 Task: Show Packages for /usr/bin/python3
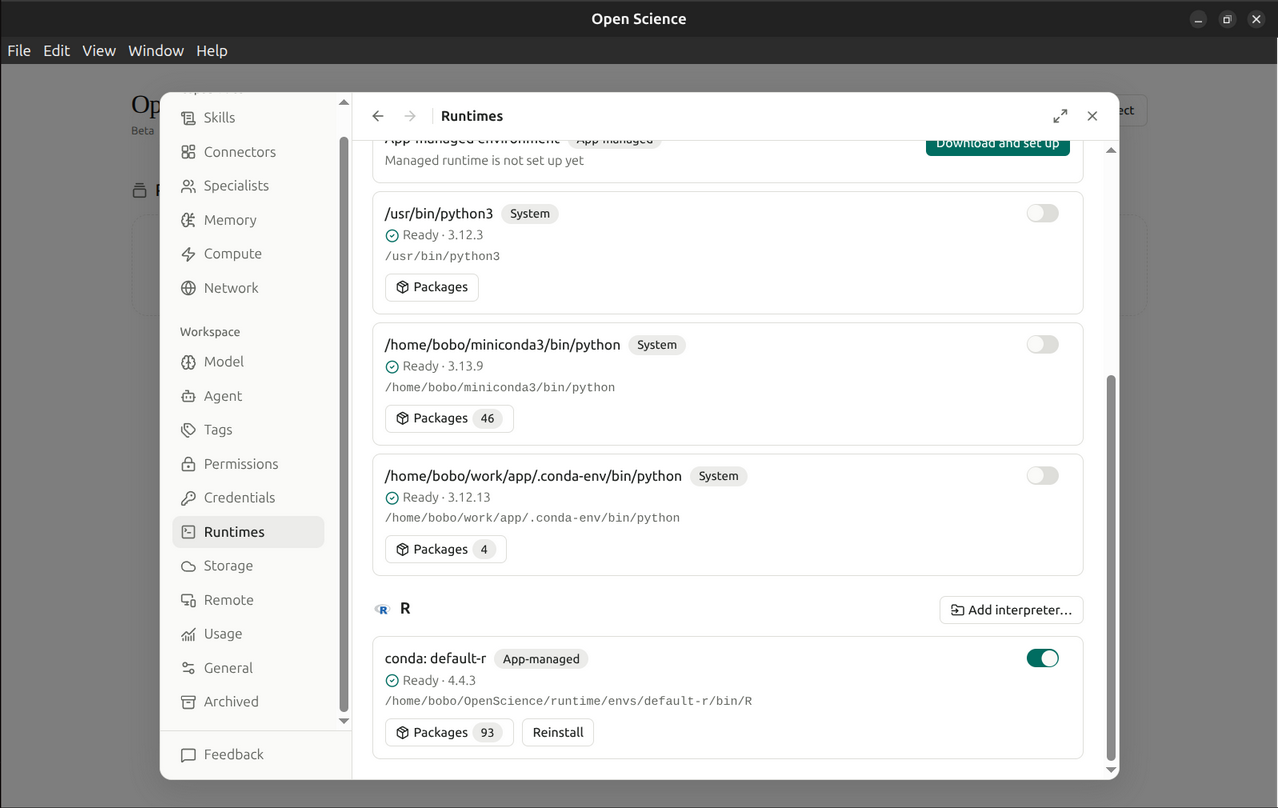point(432,287)
